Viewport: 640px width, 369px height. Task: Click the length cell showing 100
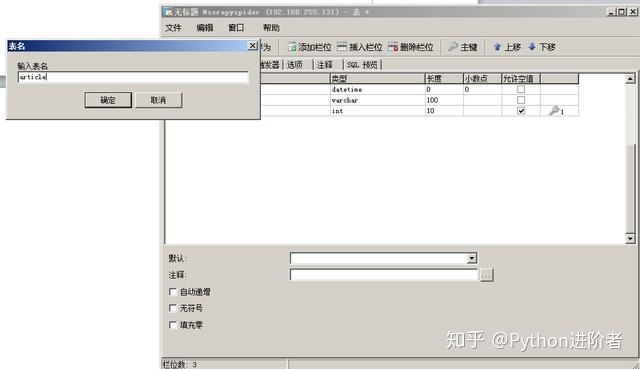click(444, 100)
